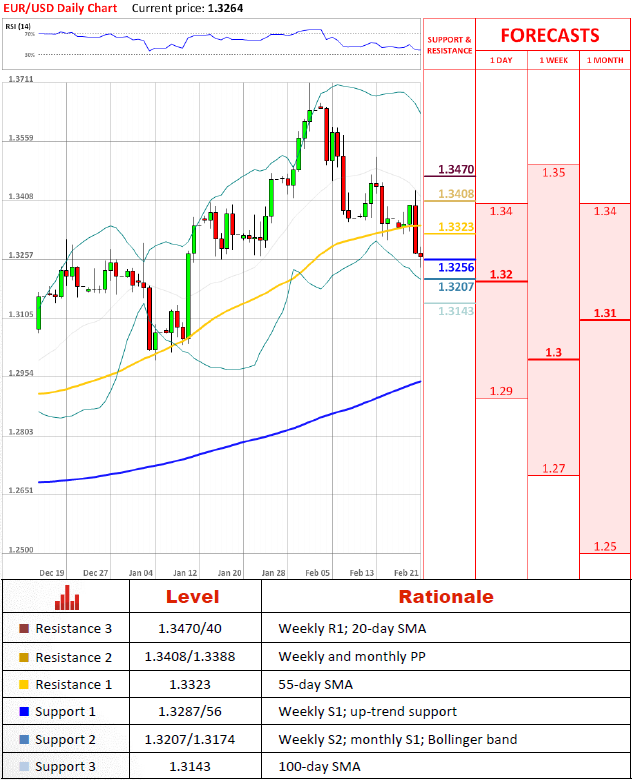Click rationale '100-day SMA'

coord(319,767)
